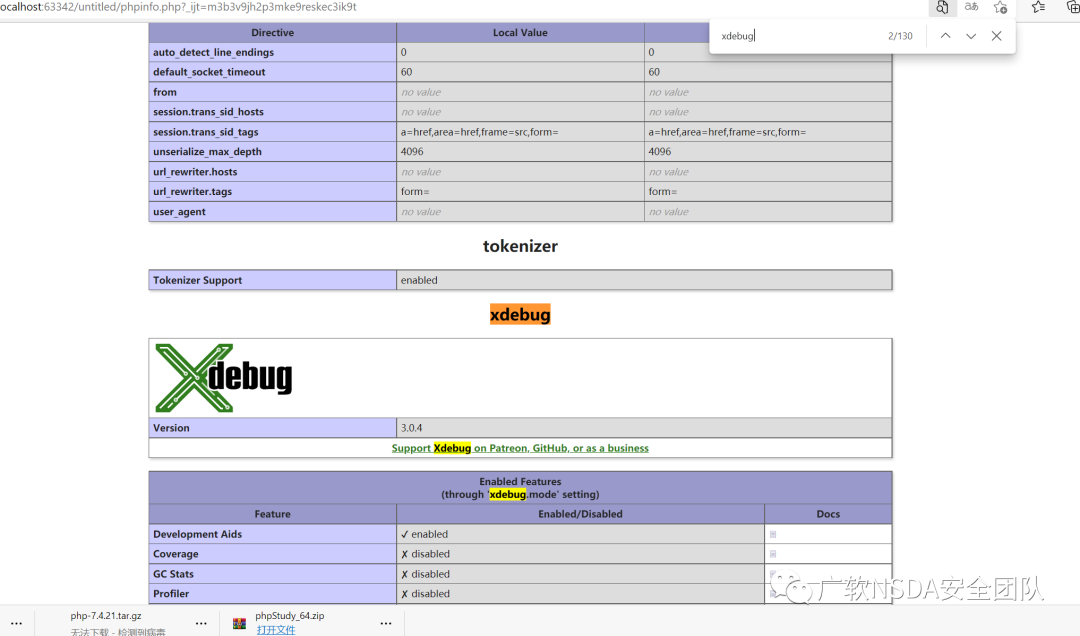The height and width of the screenshot is (636, 1080).
Task: Select the Coverage feature row
Action: 176,554
